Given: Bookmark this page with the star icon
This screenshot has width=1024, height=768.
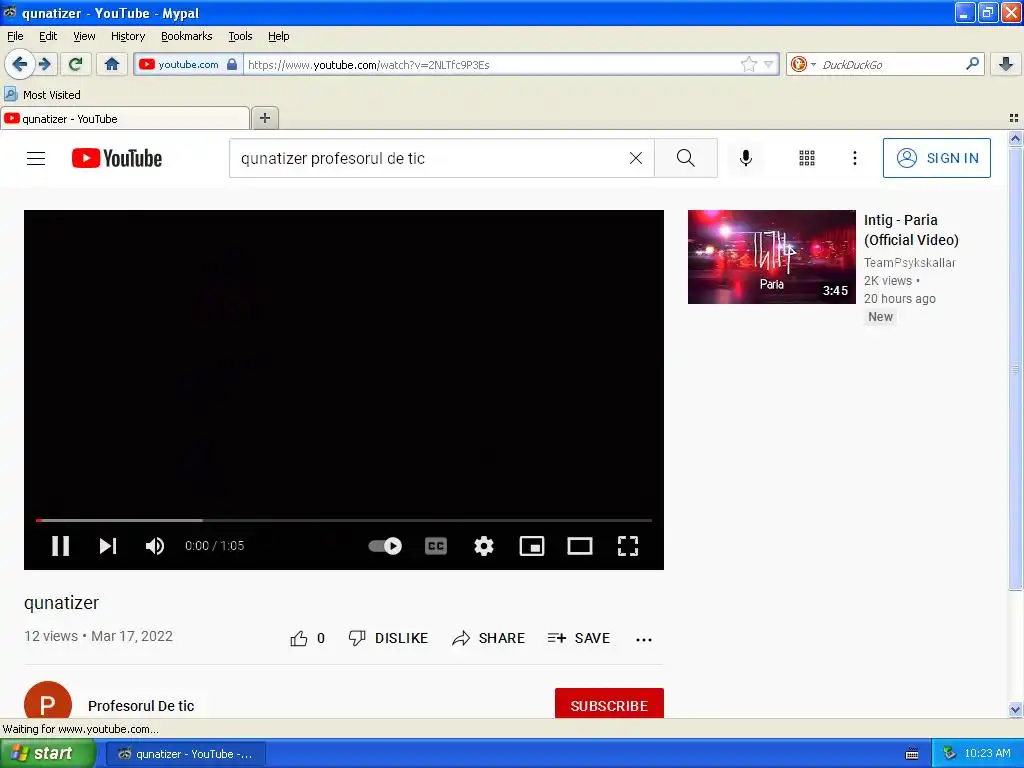Looking at the screenshot, I should tap(748, 64).
